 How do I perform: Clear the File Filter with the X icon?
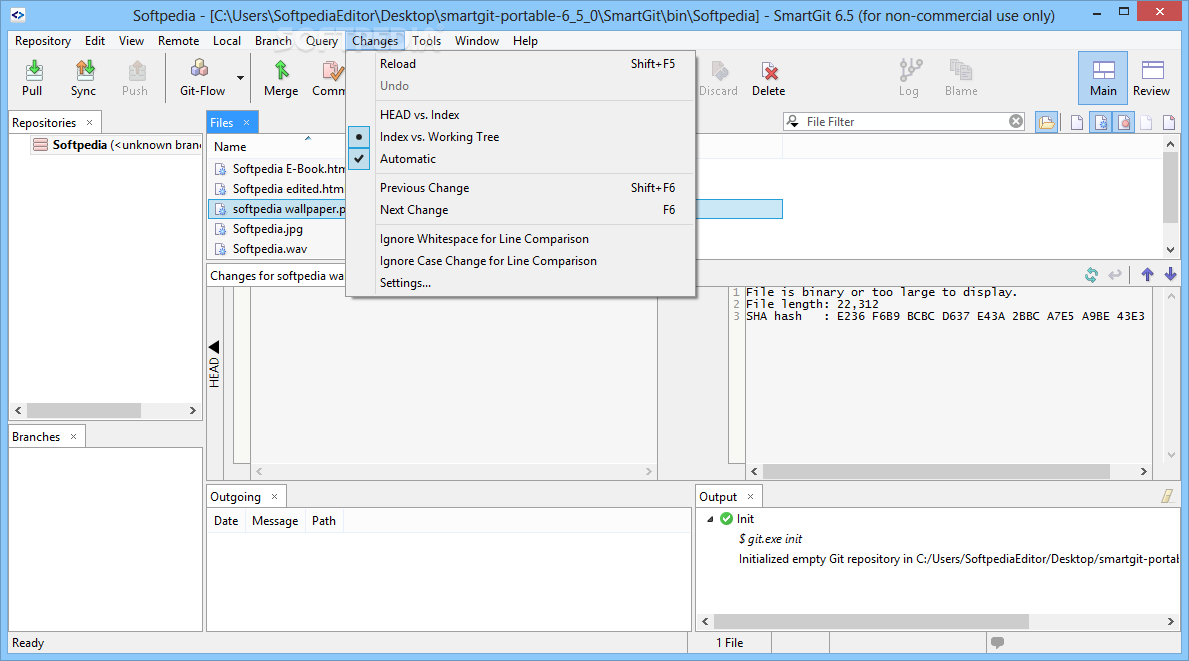point(1016,121)
